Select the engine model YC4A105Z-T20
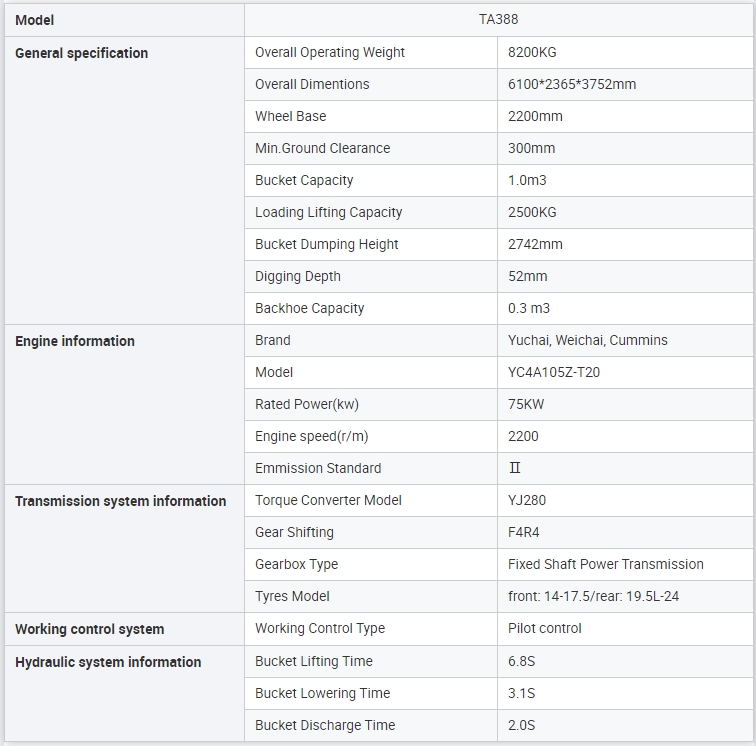 click(553, 372)
